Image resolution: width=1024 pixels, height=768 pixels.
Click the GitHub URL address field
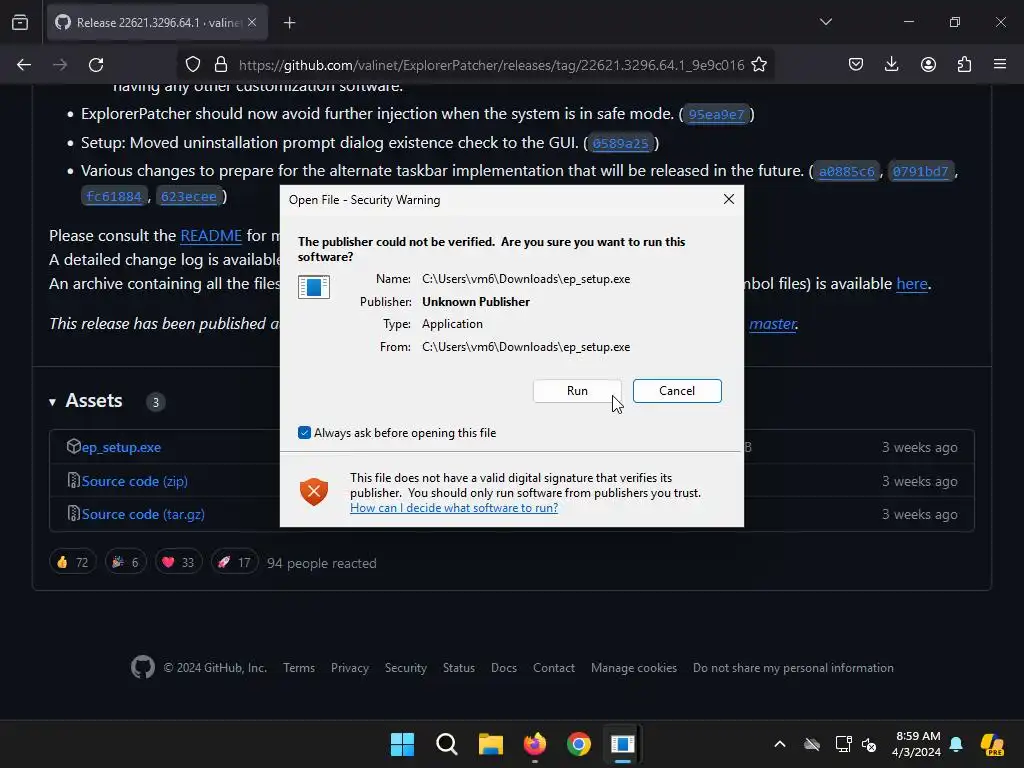(491, 65)
